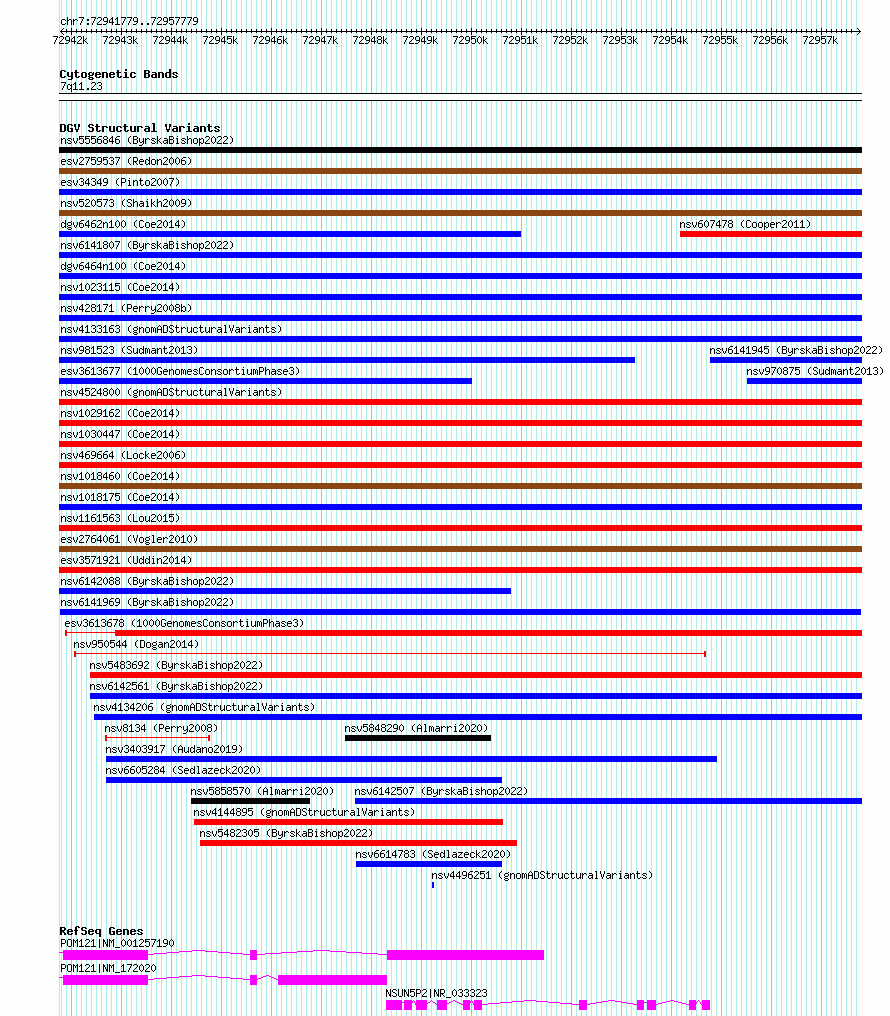Click the black bar under nsv5848290
The image size is (890, 1016).
point(418,738)
